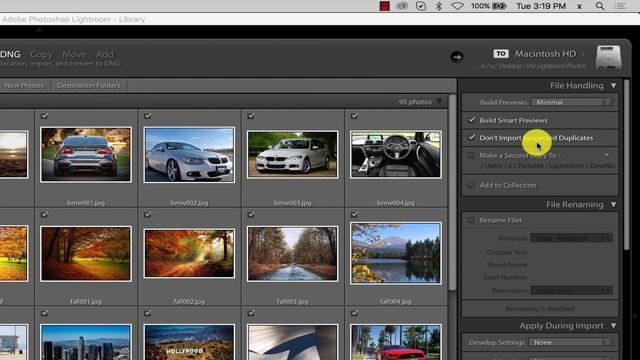The height and width of the screenshot is (360, 640).
Task: Select Macintosh HD destination
Action: (545, 53)
